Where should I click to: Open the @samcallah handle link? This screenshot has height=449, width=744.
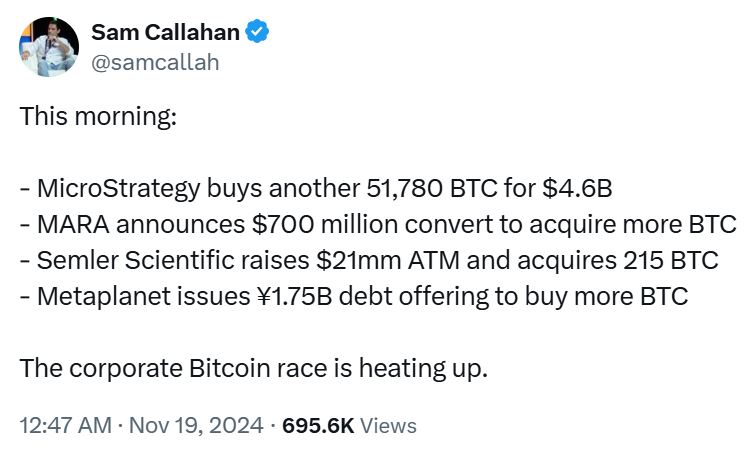click(154, 62)
